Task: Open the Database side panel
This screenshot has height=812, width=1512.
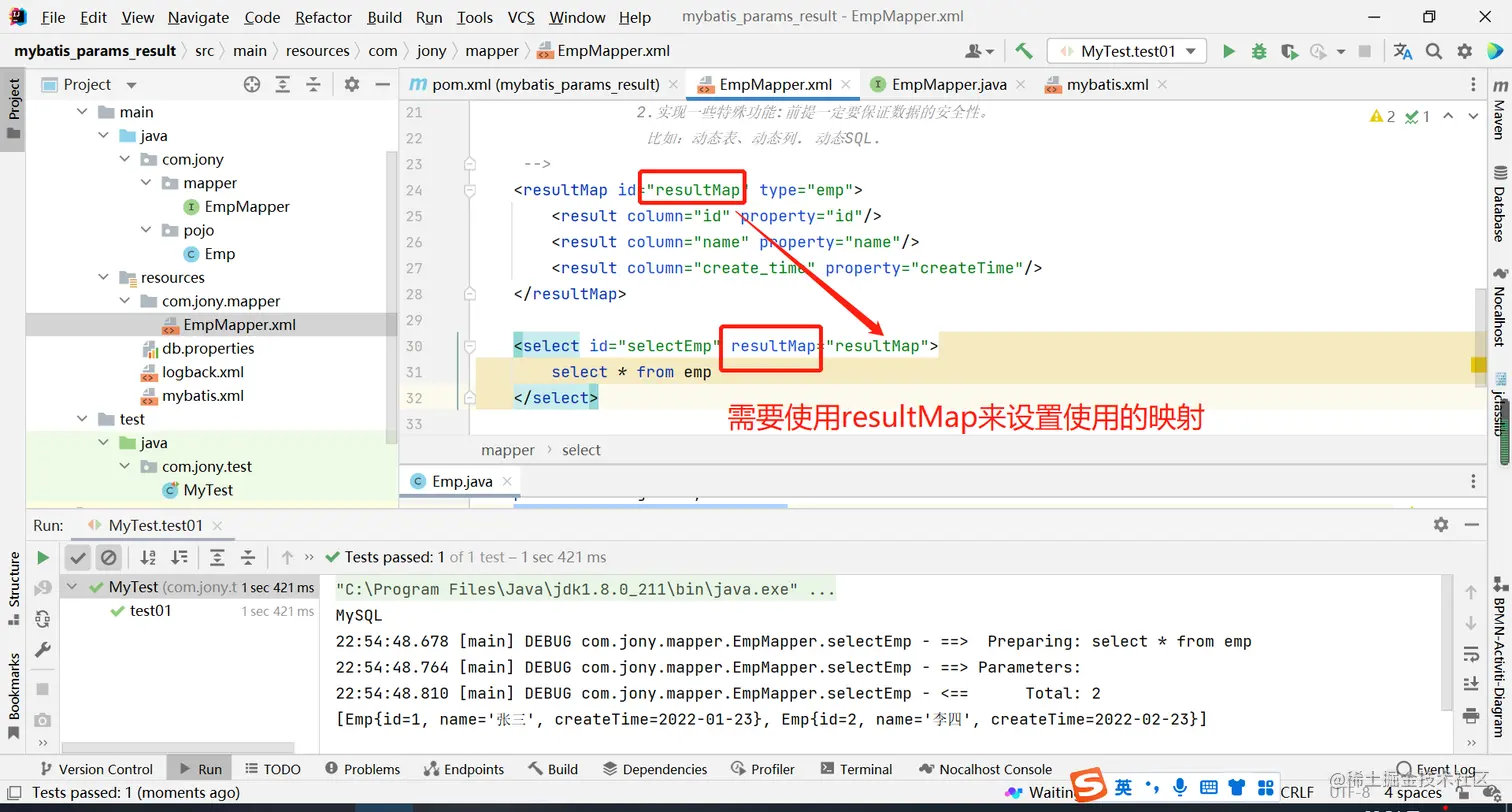Action: coord(1498,203)
